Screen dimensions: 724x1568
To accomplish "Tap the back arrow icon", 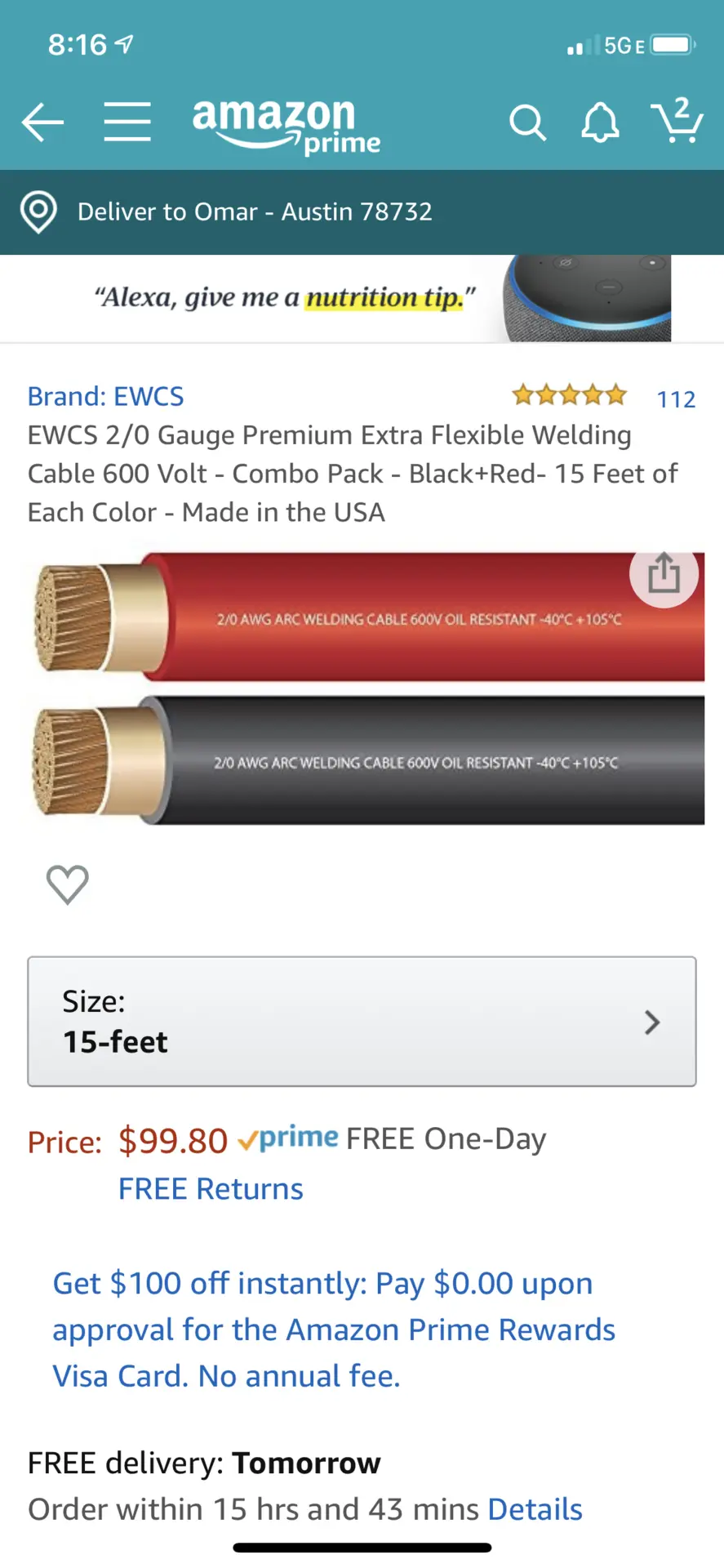I will pos(42,122).
